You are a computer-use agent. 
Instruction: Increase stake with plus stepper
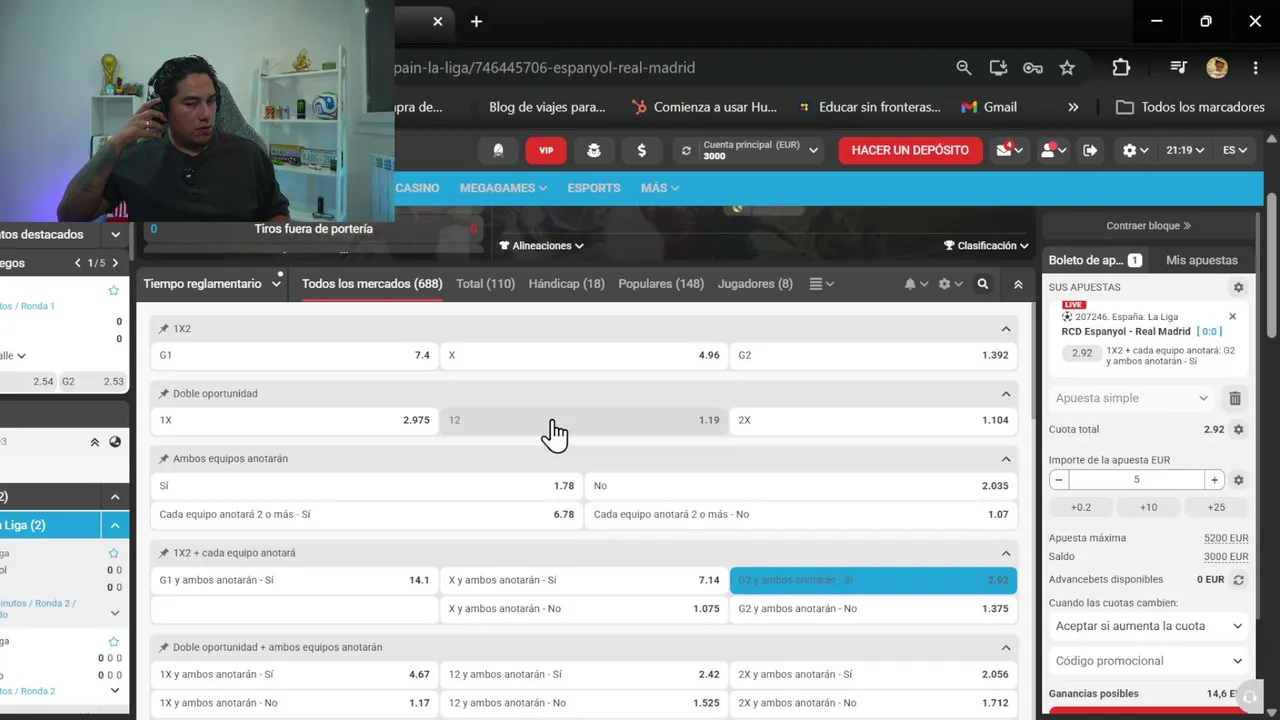click(x=1214, y=480)
